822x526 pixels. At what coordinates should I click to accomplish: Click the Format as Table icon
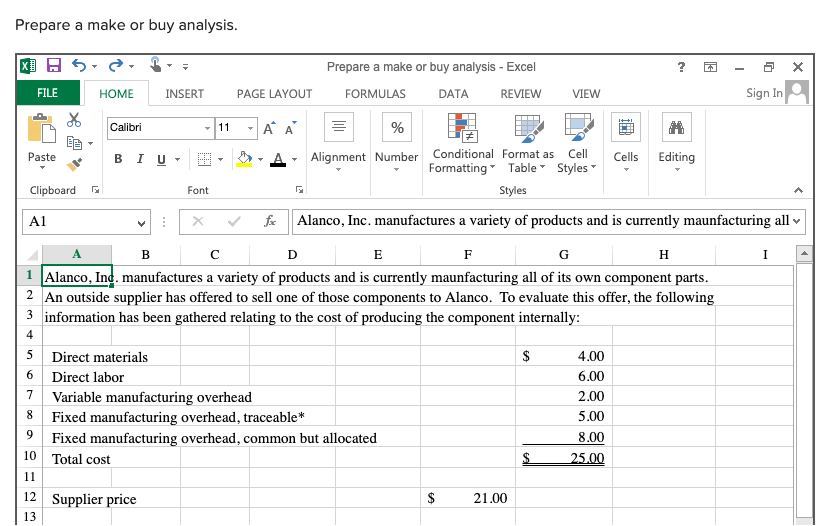(x=528, y=128)
